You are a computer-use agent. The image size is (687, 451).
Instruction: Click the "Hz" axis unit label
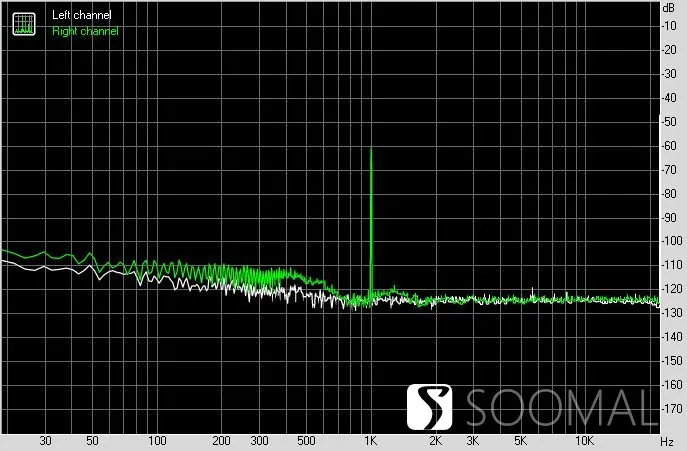coord(667,441)
